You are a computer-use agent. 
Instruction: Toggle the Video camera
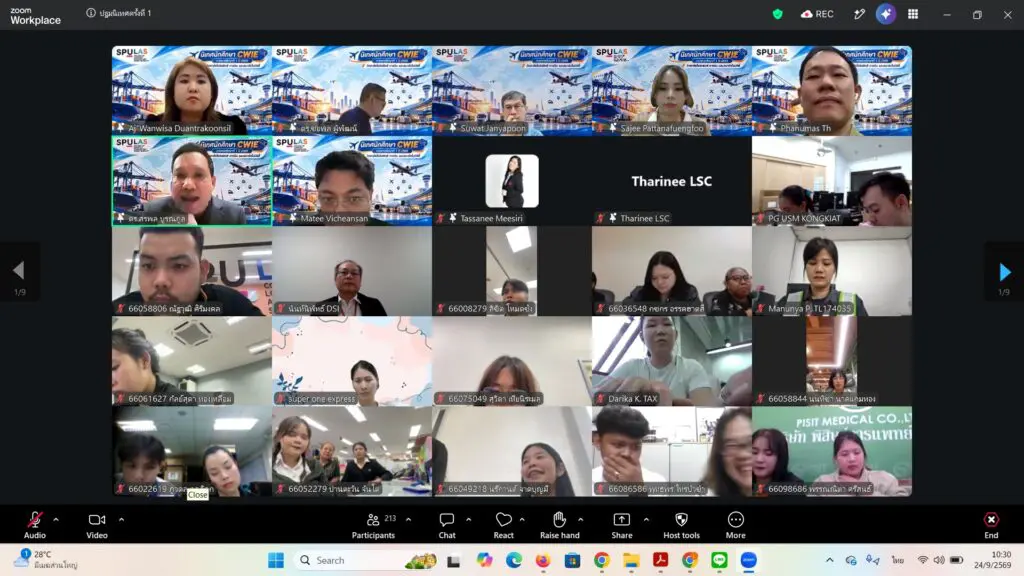(97, 525)
